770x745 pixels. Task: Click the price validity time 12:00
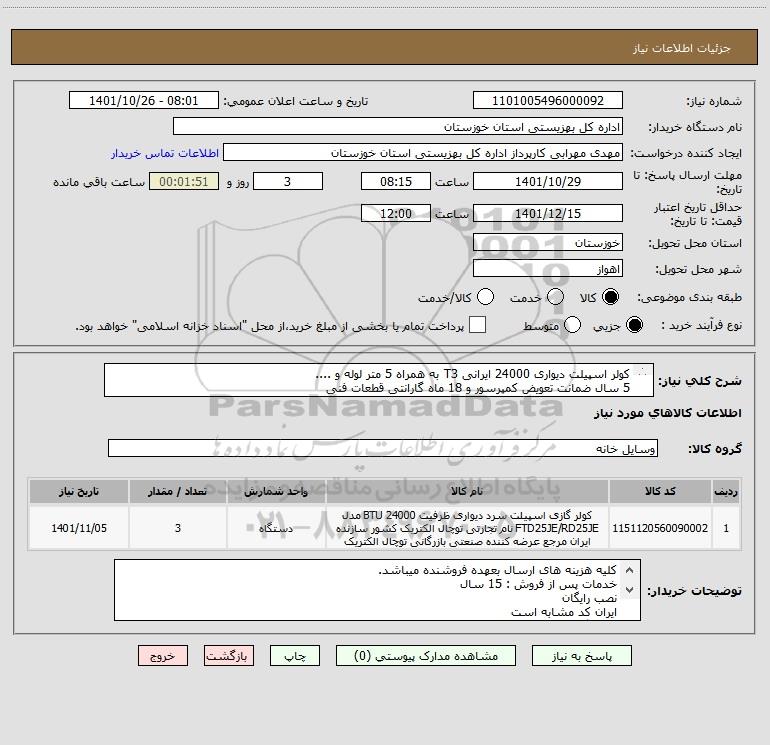point(396,213)
